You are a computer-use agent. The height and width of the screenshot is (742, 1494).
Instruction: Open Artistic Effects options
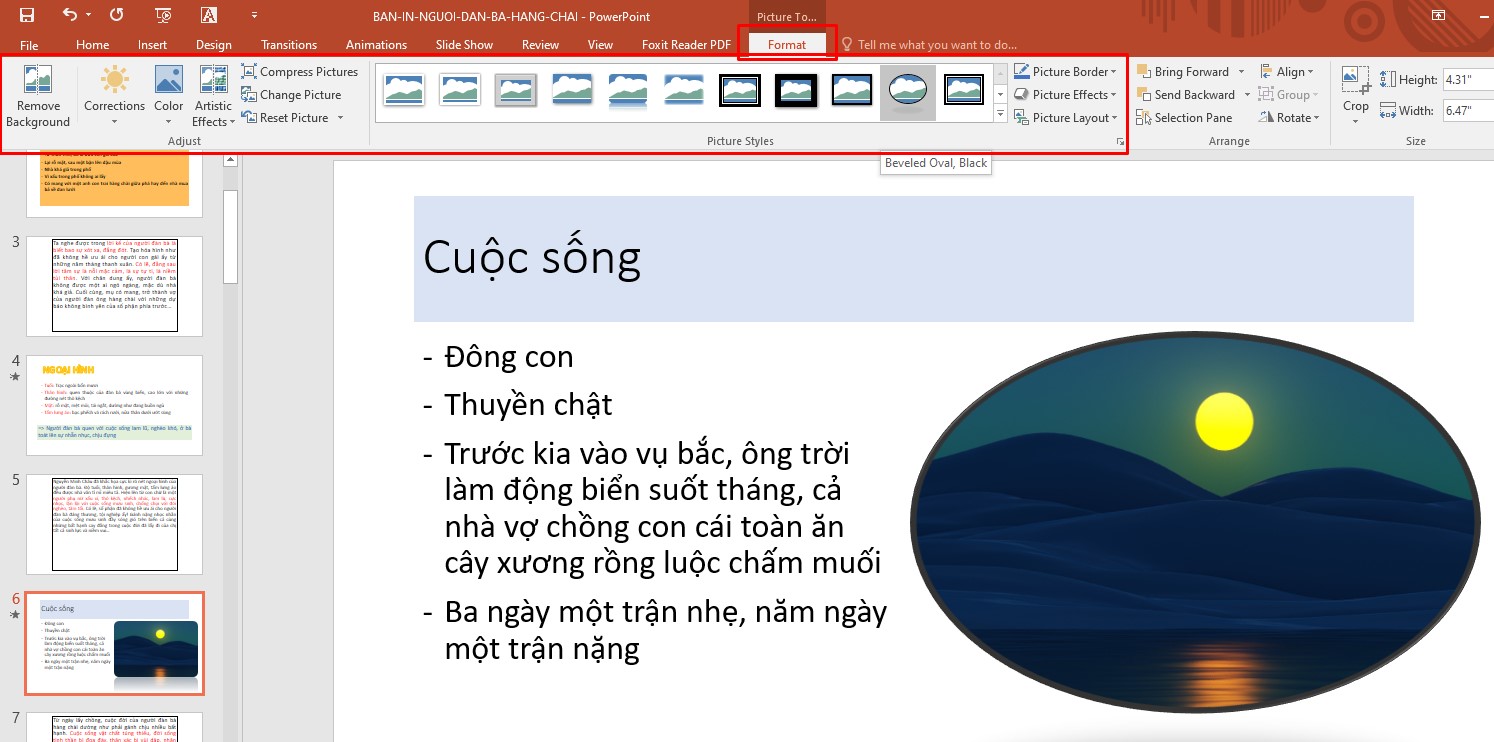coord(213,95)
